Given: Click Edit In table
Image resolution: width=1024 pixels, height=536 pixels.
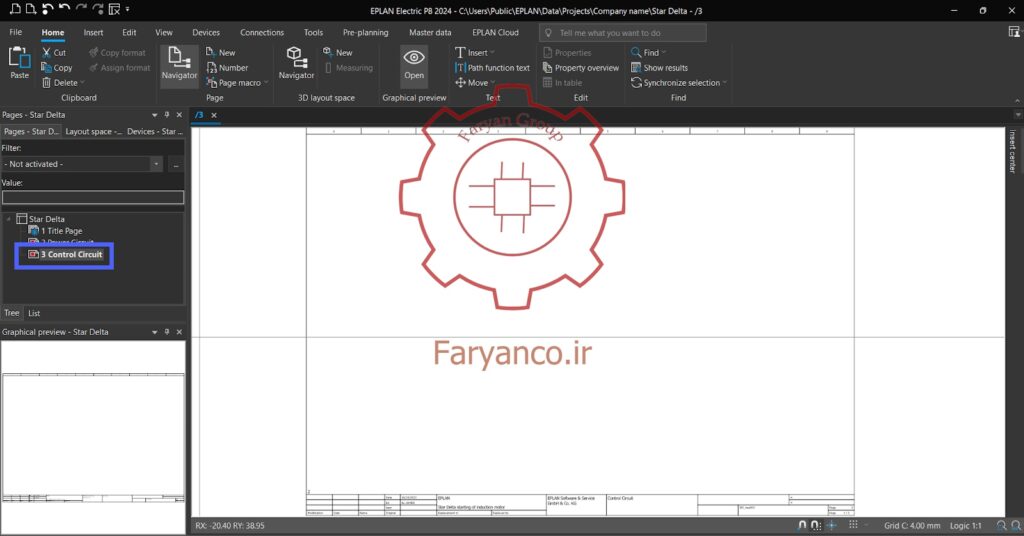Looking at the screenshot, I should tap(562, 82).
